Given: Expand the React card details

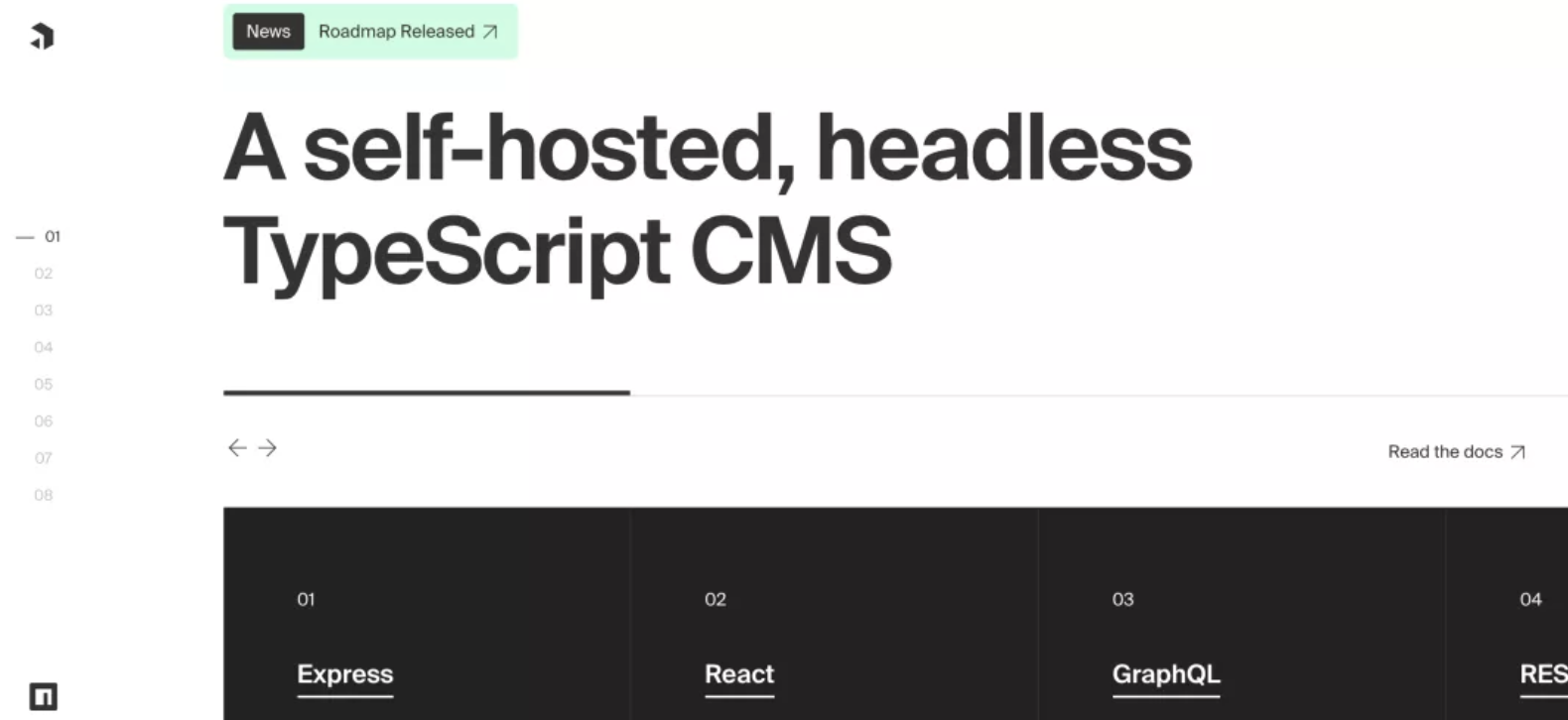Looking at the screenshot, I should [738, 674].
